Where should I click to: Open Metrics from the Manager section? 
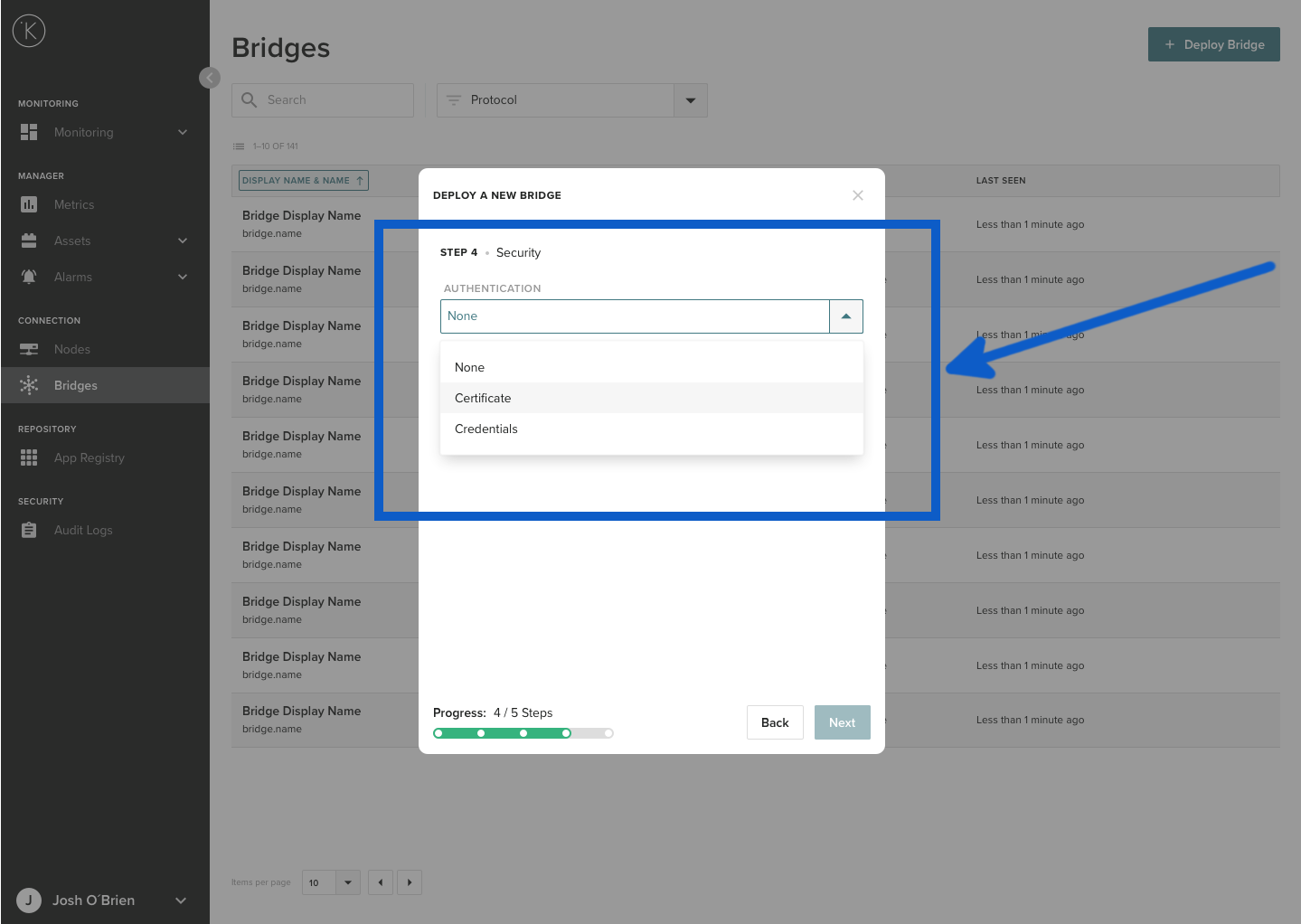(28, 204)
